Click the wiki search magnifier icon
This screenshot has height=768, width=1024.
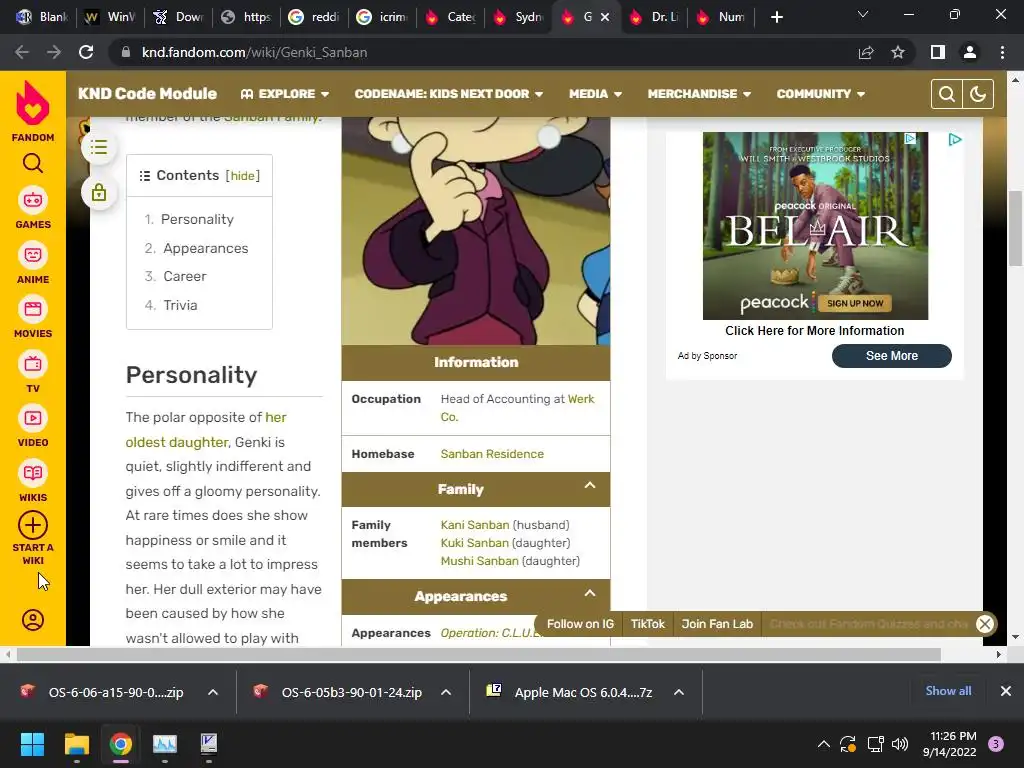pos(946,94)
